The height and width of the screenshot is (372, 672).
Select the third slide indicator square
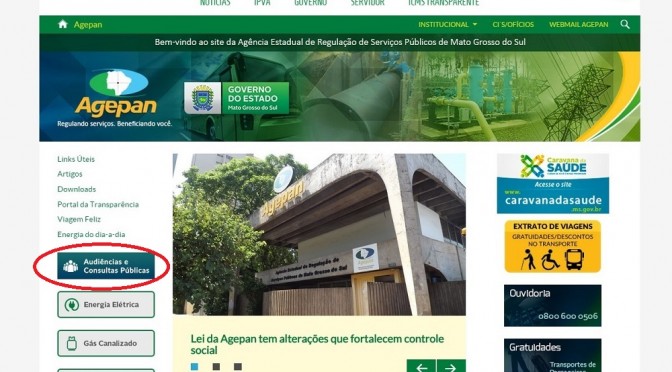[x=238, y=366]
